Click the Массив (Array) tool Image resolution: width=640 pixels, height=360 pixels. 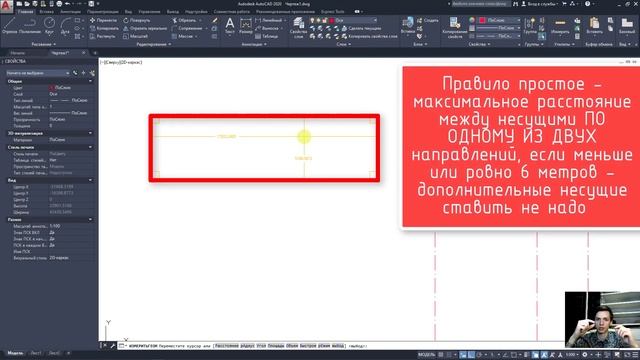click(x=182, y=36)
